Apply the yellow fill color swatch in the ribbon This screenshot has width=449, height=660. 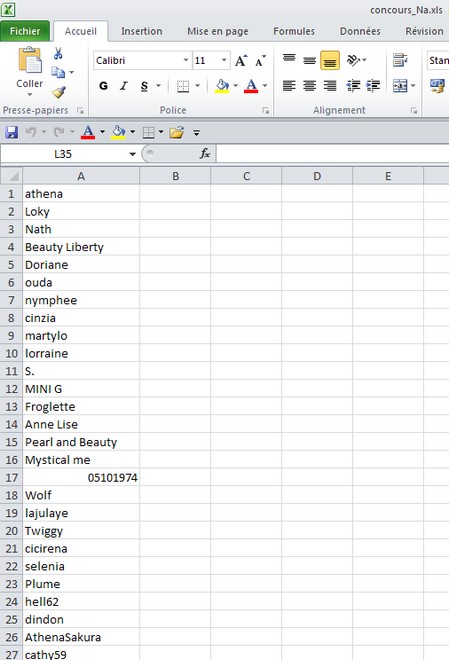[x=222, y=86]
